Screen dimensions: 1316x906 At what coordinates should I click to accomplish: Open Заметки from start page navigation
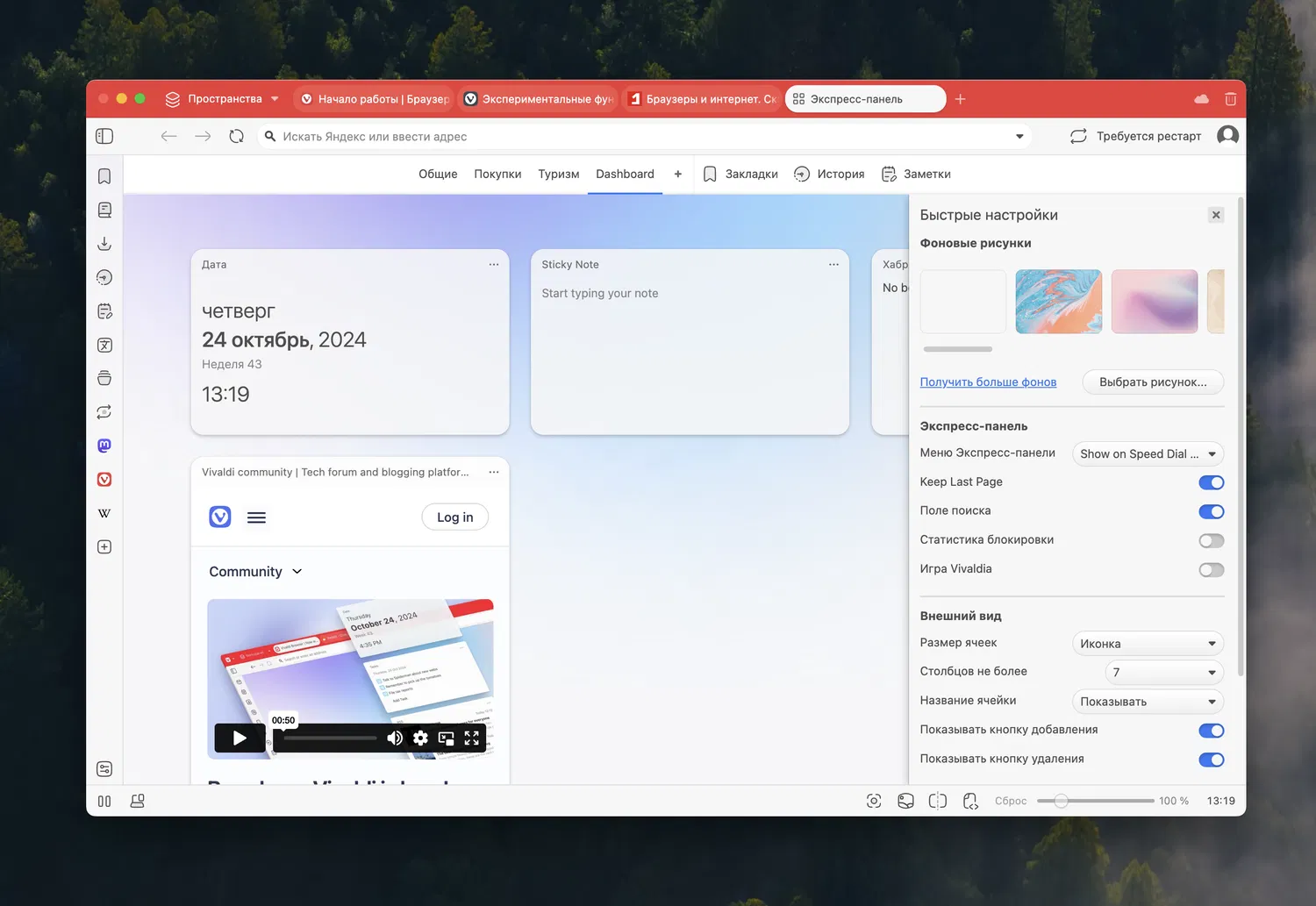(916, 174)
